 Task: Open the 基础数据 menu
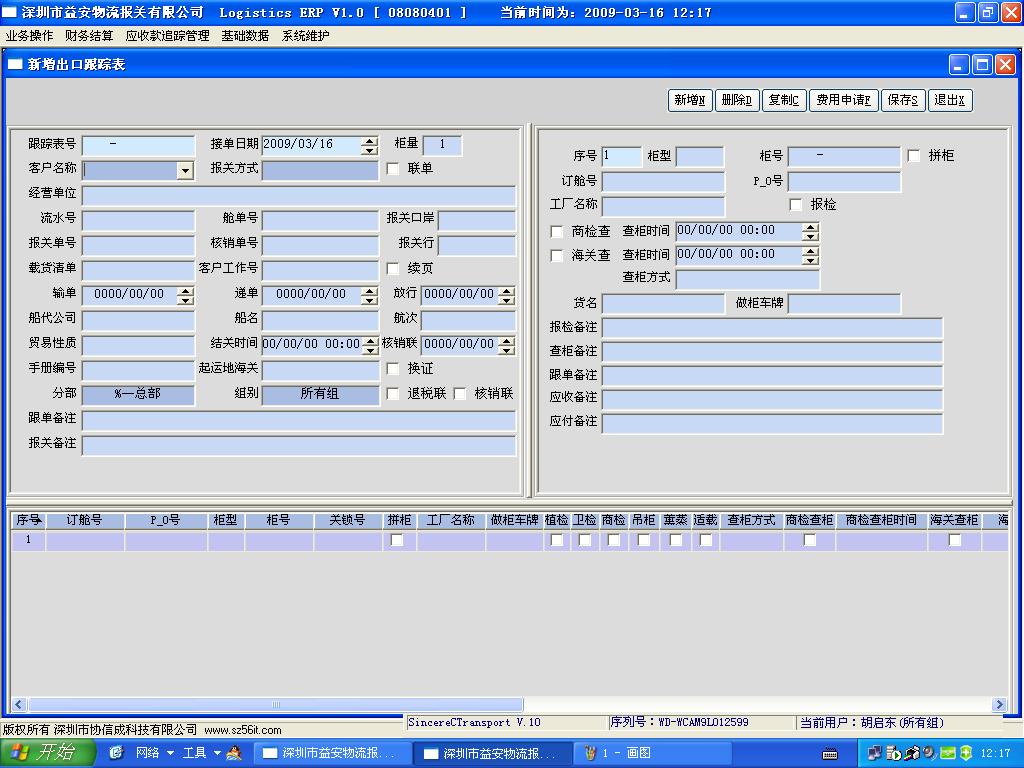pyautogui.click(x=245, y=36)
